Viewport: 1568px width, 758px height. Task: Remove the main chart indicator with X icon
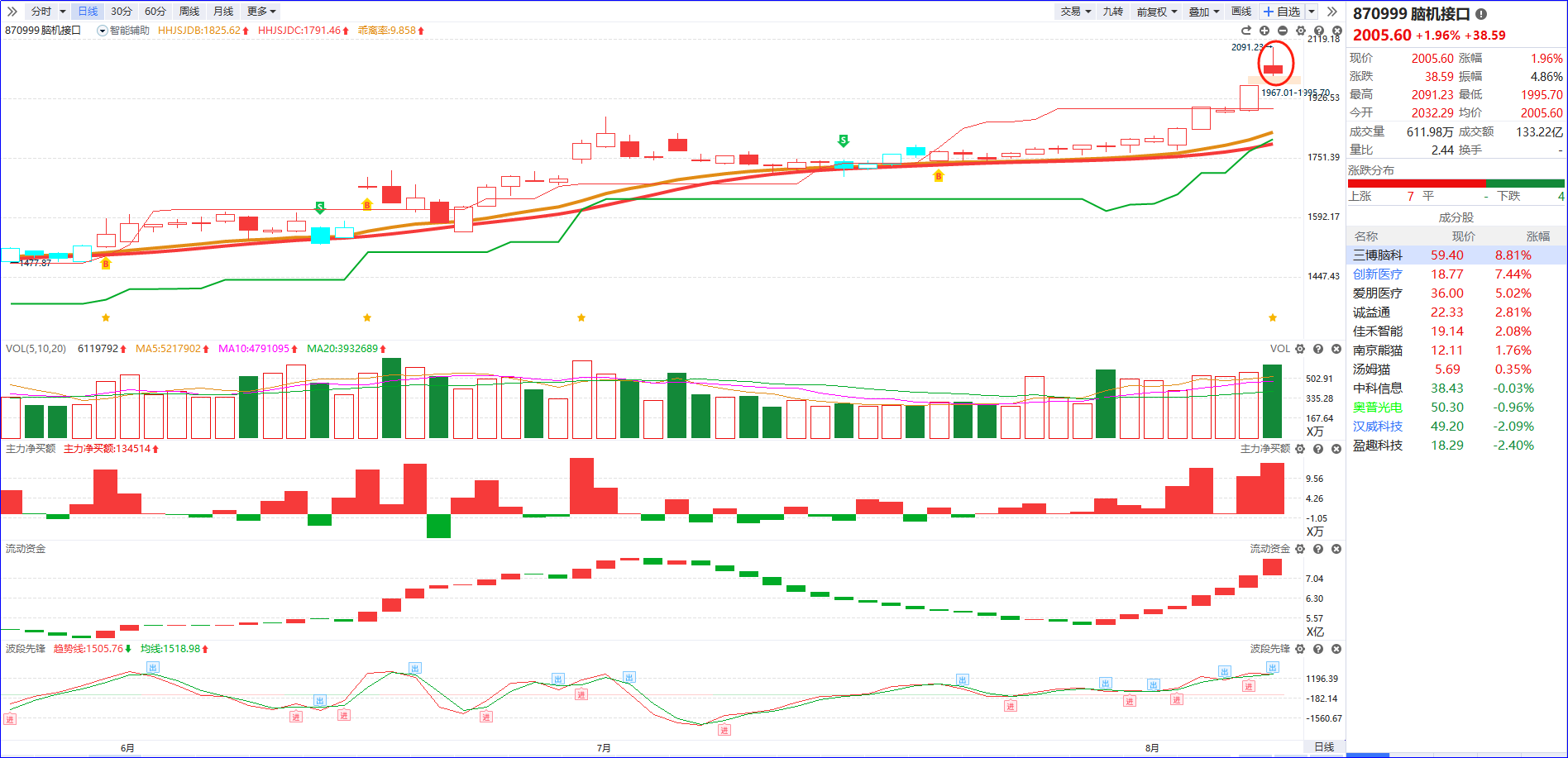tap(1337, 31)
